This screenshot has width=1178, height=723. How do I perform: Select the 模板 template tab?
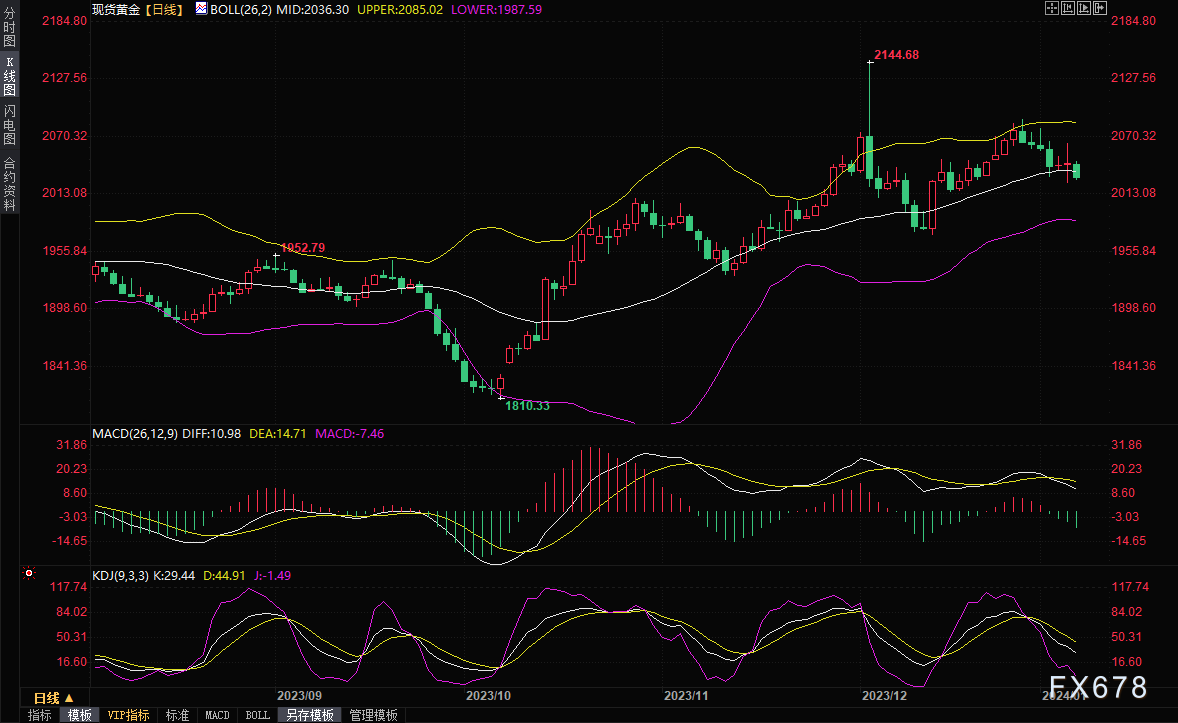80,715
